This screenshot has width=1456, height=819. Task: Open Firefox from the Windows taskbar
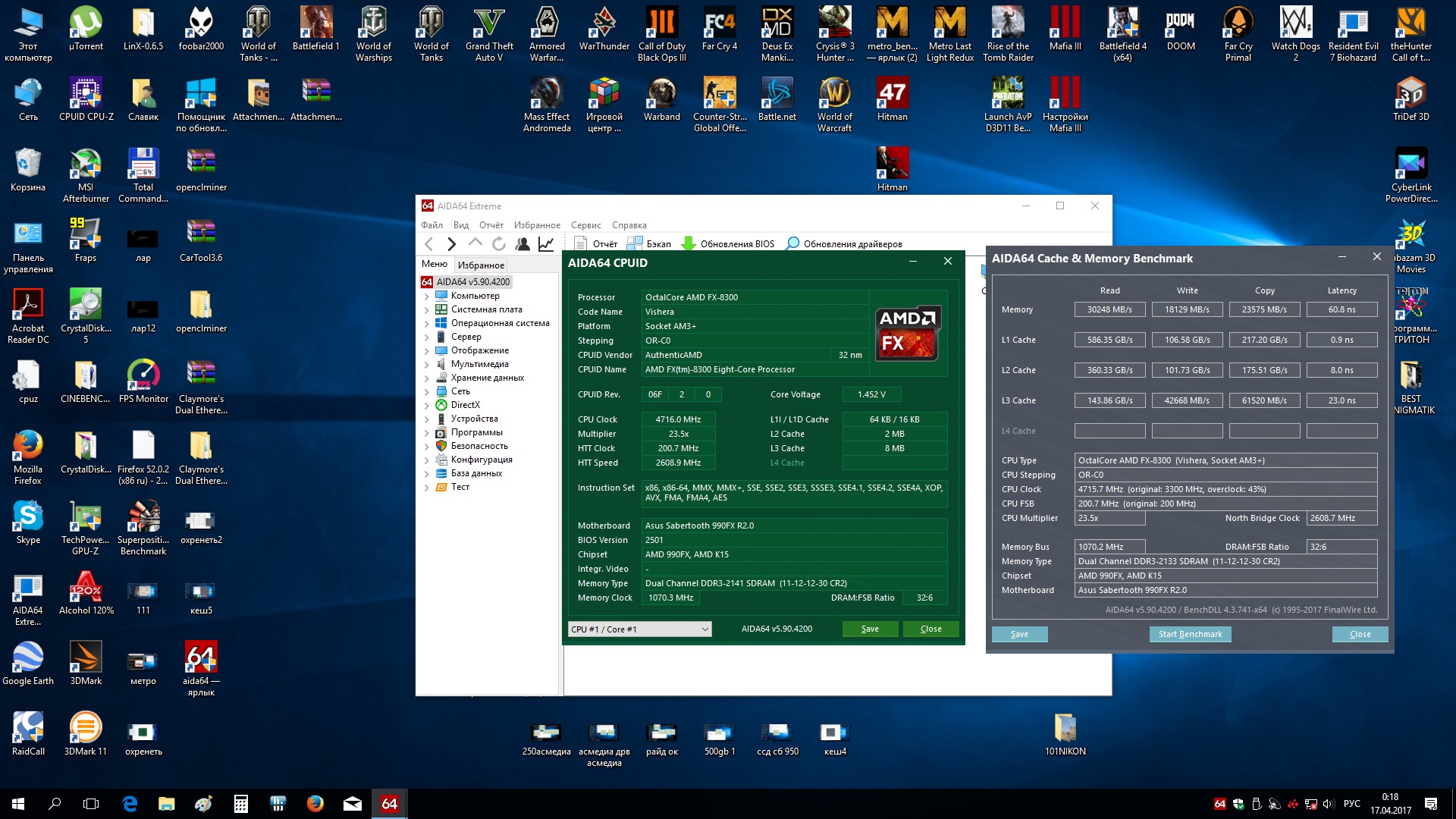[x=315, y=804]
